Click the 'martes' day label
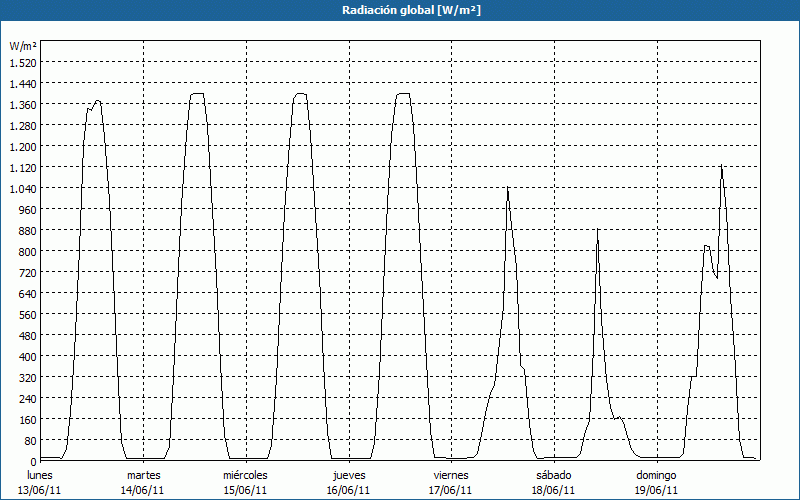 (143, 475)
